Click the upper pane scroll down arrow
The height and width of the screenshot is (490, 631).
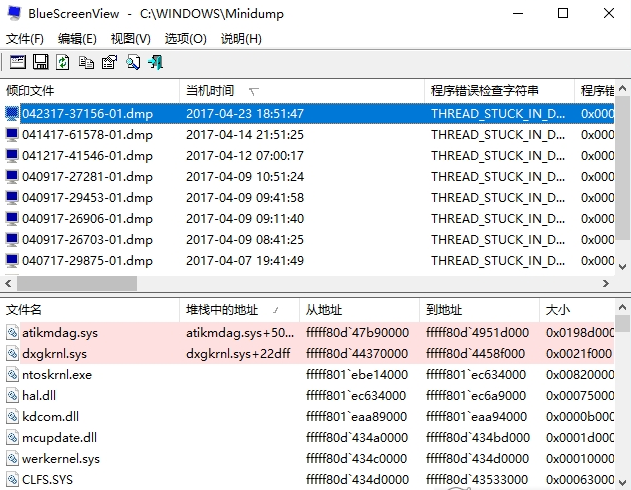pyautogui.click(x=622, y=267)
